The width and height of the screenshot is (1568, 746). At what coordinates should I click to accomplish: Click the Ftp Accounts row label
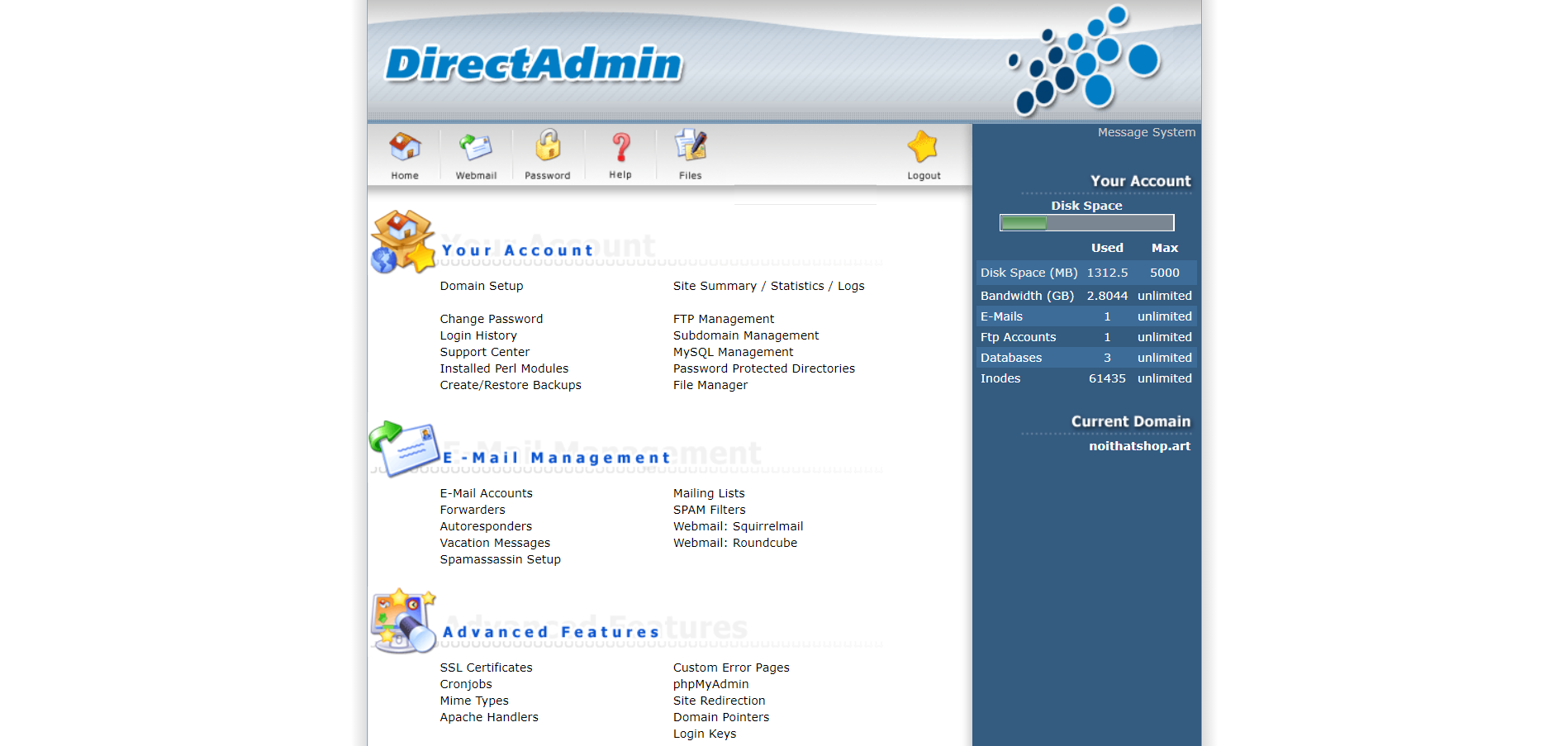1018,337
